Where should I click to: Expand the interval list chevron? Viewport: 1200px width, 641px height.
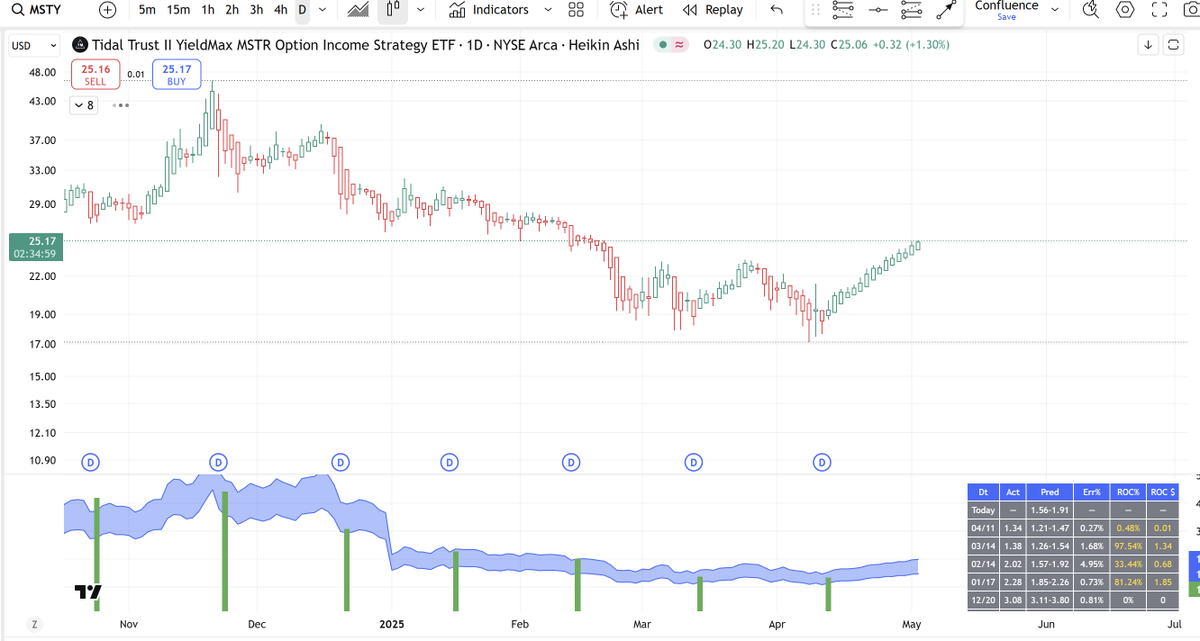tap(322, 10)
